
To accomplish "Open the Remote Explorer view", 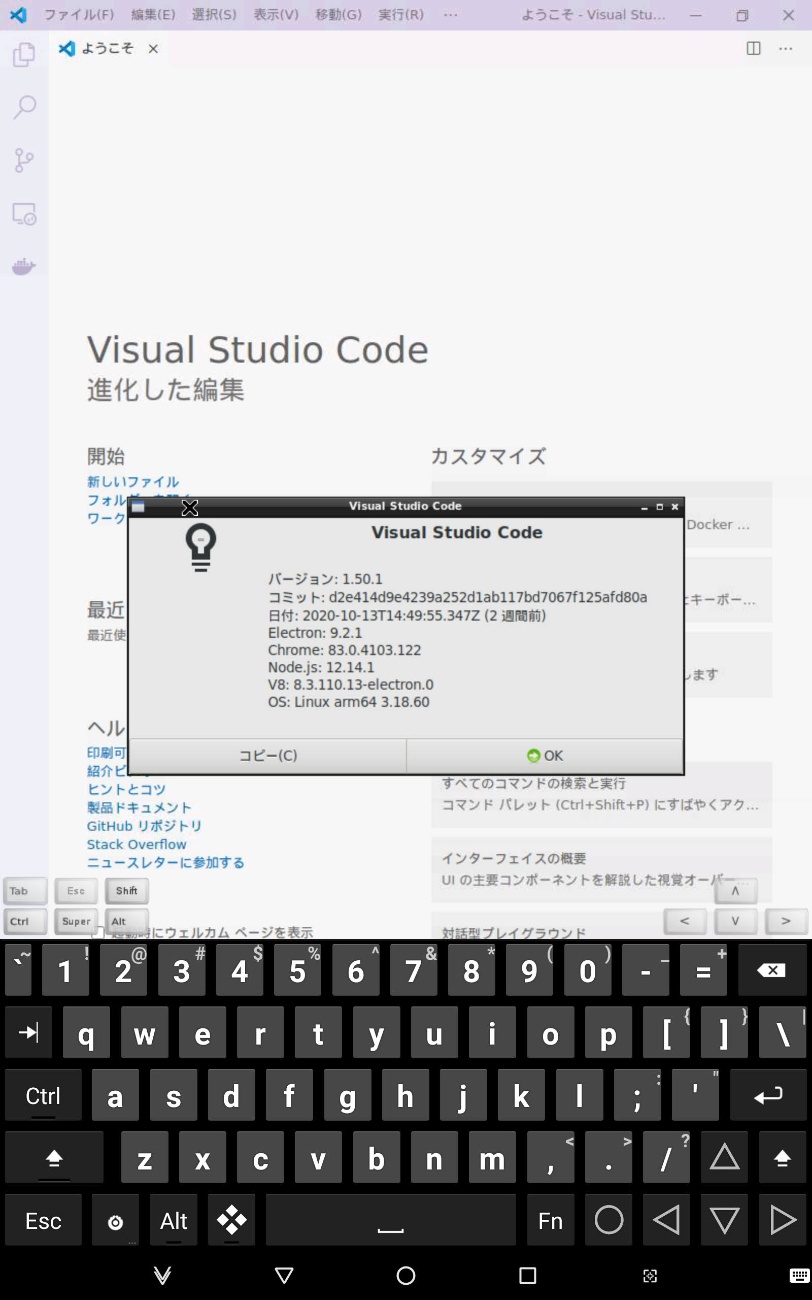I will coord(24,213).
